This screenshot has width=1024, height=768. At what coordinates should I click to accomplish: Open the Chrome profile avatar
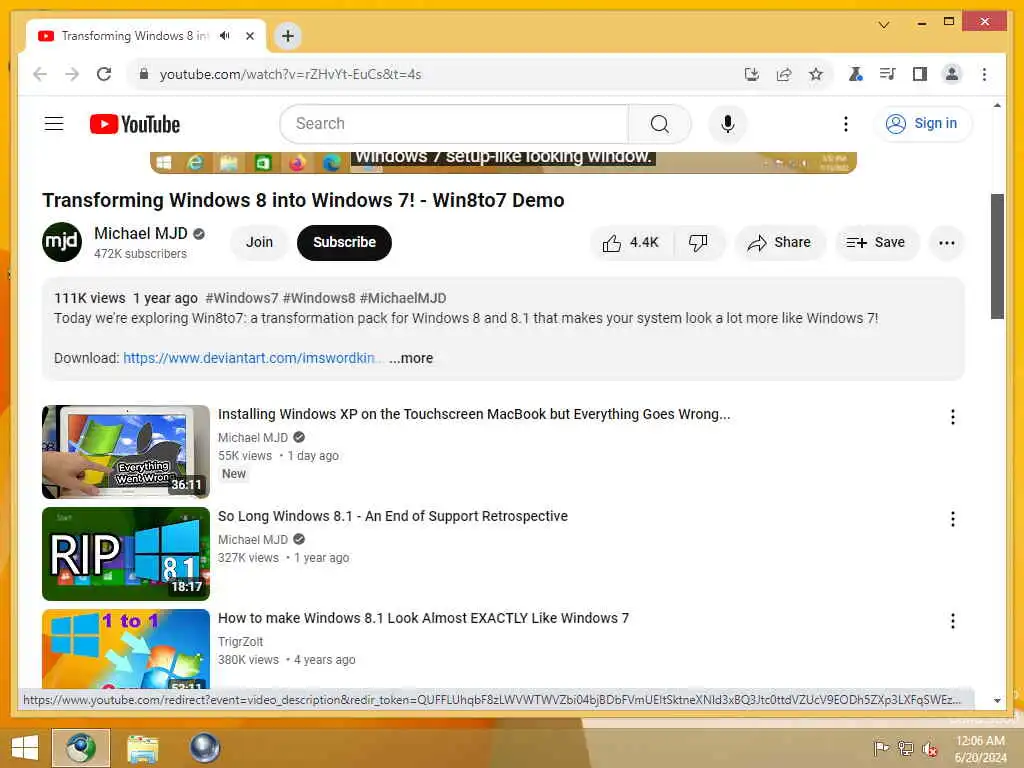952,74
